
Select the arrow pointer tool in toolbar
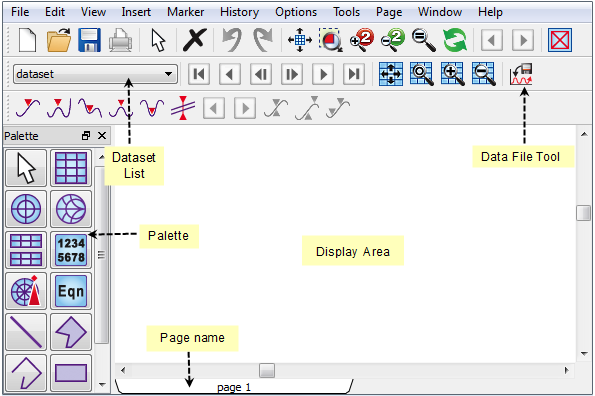tap(158, 40)
